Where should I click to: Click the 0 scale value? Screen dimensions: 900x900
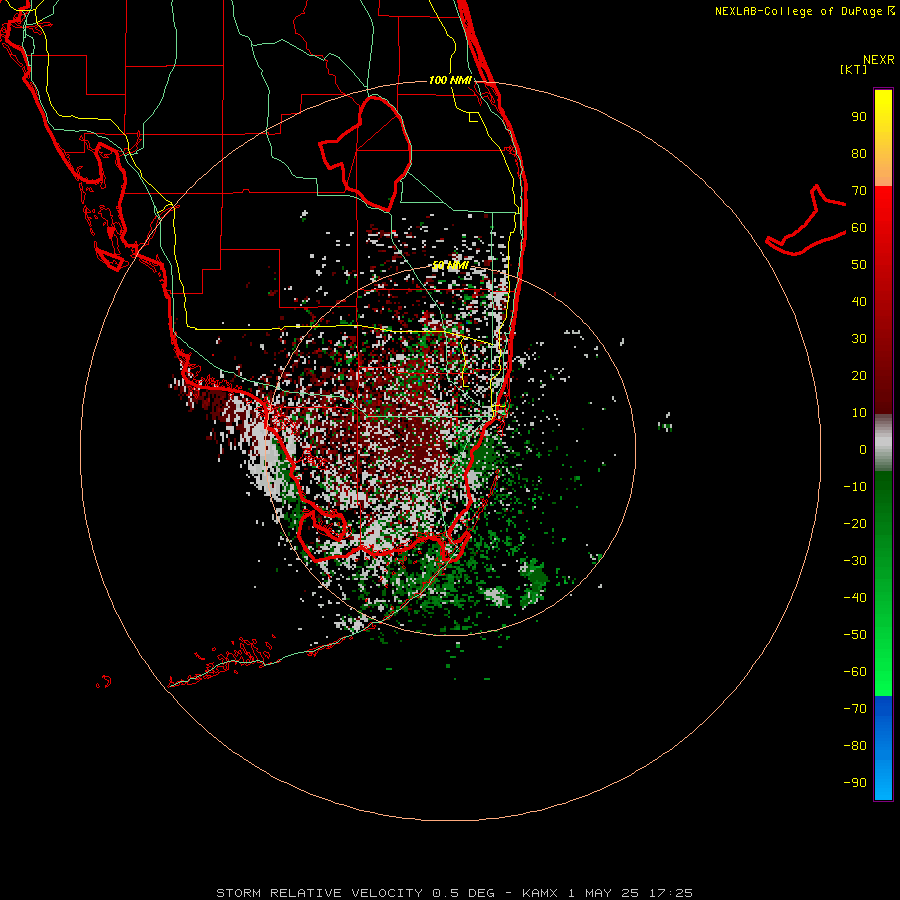863,450
